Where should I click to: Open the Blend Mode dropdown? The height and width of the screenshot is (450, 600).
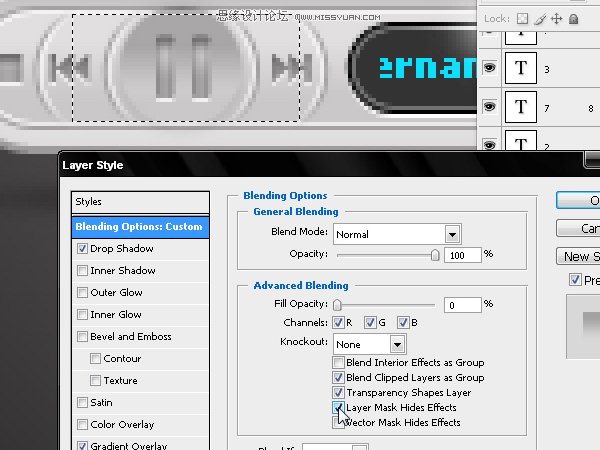pyautogui.click(x=397, y=234)
